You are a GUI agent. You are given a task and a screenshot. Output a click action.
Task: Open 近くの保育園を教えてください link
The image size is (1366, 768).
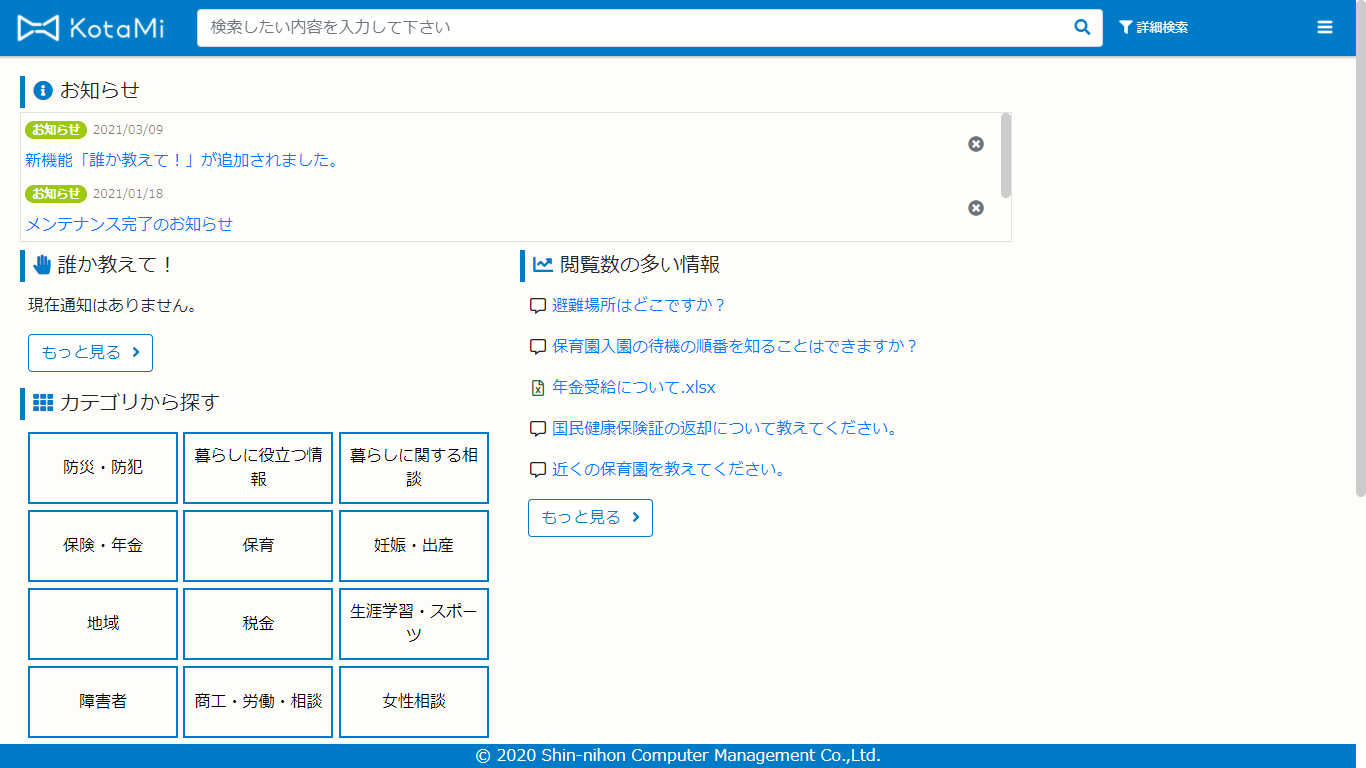(669, 469)
